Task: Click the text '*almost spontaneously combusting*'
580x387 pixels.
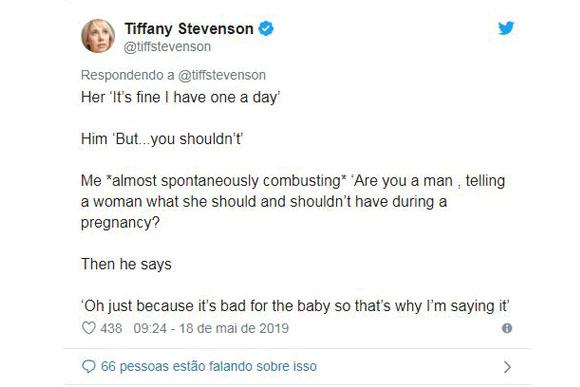Action: (x=226, y=181)
